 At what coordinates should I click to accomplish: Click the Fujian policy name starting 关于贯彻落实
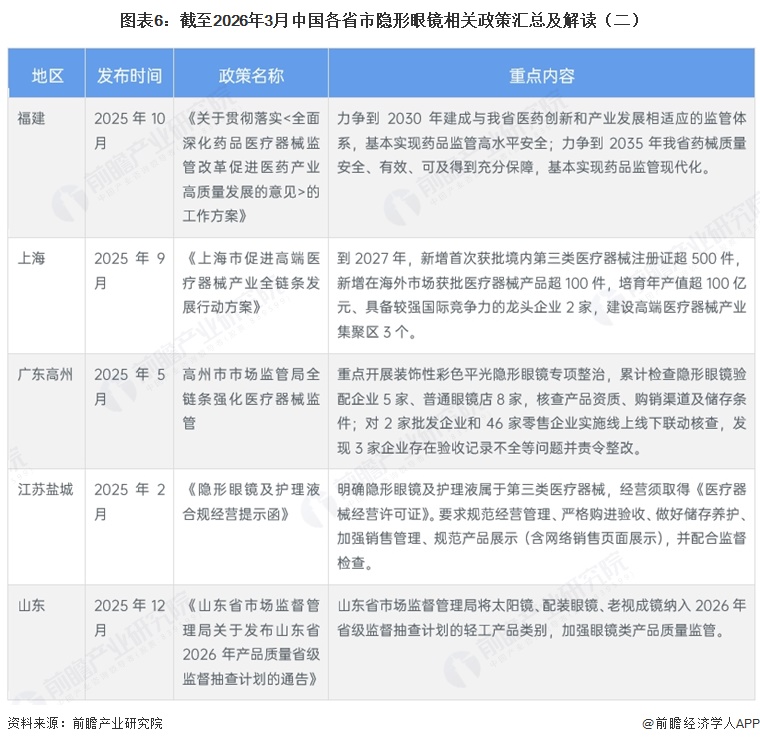tap(251, 167)
